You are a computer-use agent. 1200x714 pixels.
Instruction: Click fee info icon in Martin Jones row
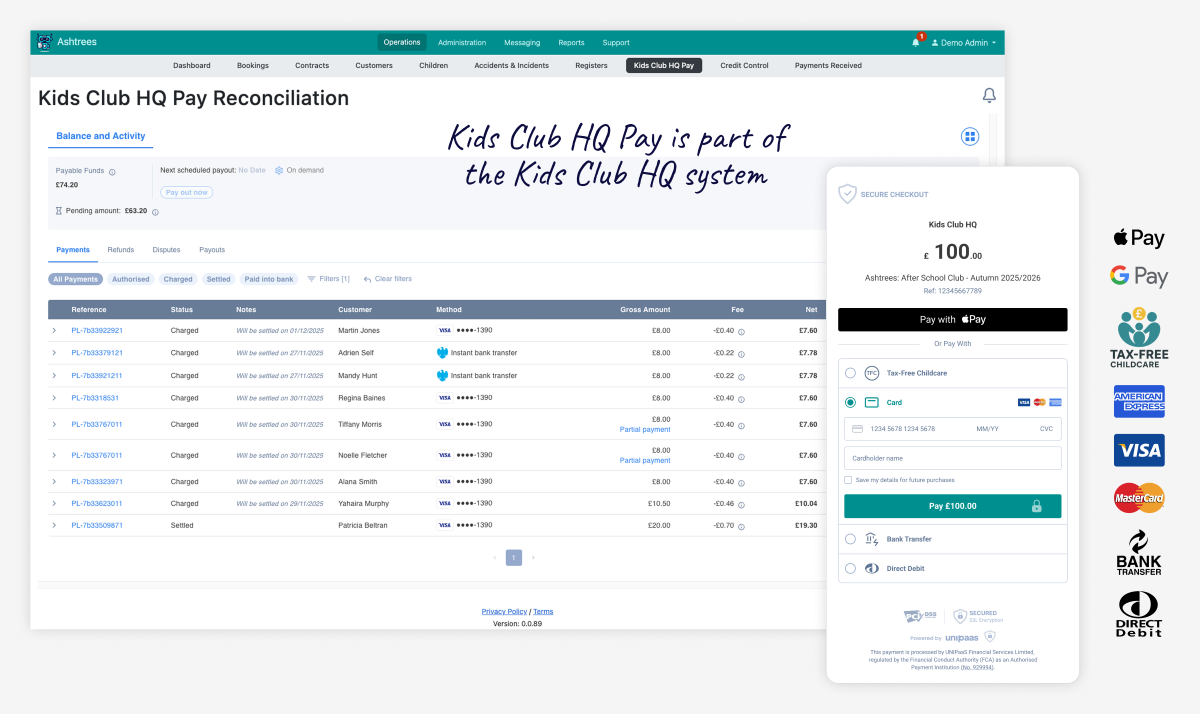pyautogui.click(x=741, y=331)
